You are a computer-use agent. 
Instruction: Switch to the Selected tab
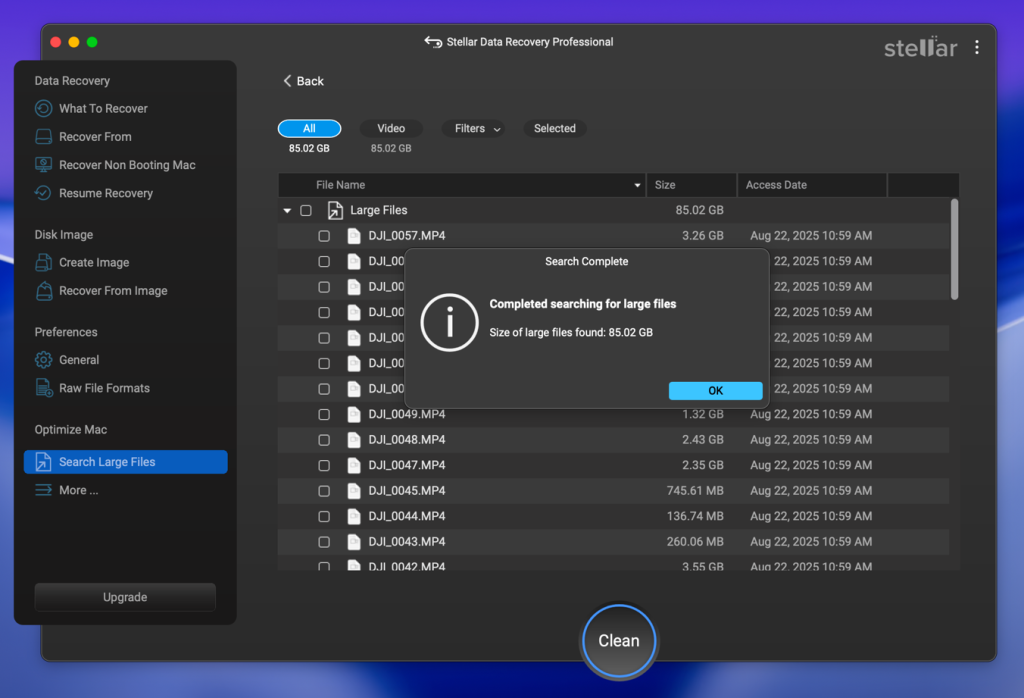(554, 129)
